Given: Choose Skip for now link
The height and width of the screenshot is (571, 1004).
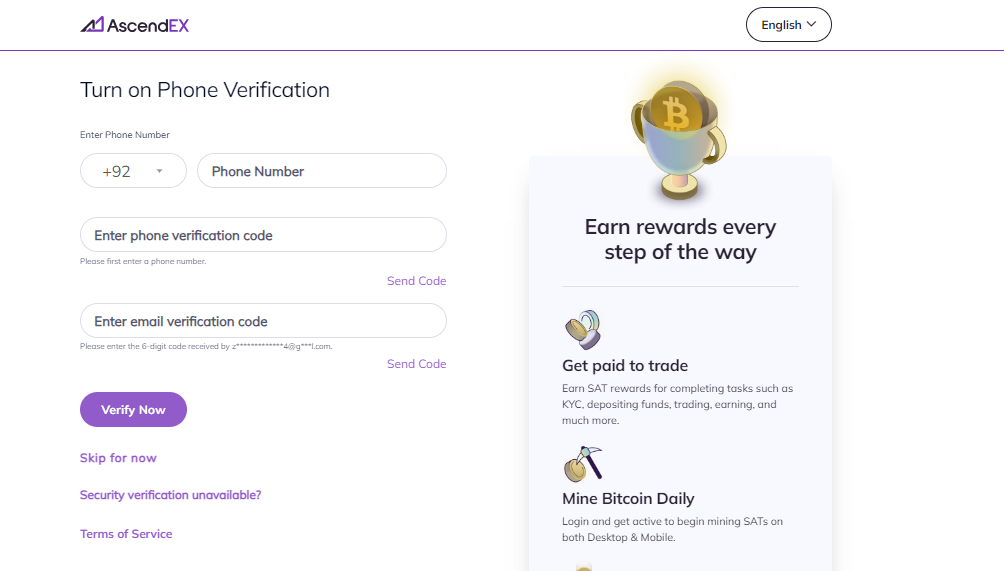Looking at the screenshot, I should point(118,458).
